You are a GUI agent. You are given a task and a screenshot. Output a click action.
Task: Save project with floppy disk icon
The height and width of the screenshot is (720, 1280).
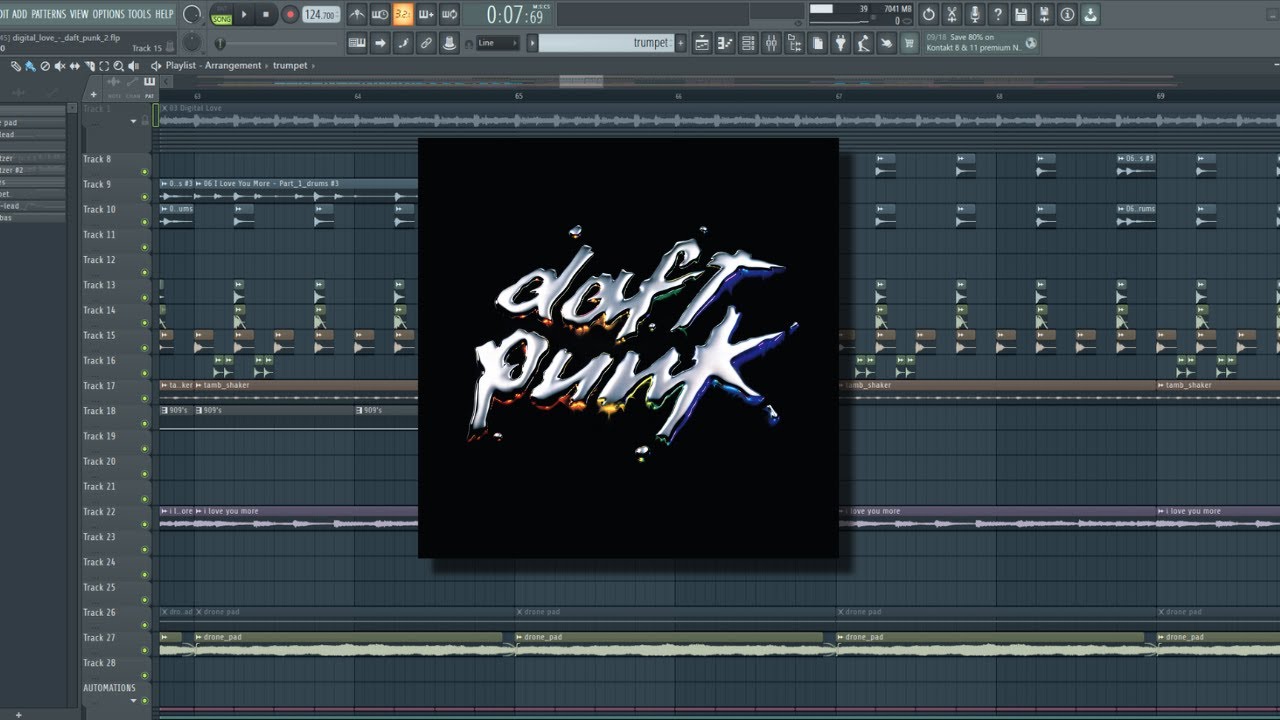click(x=1021, y=14)
